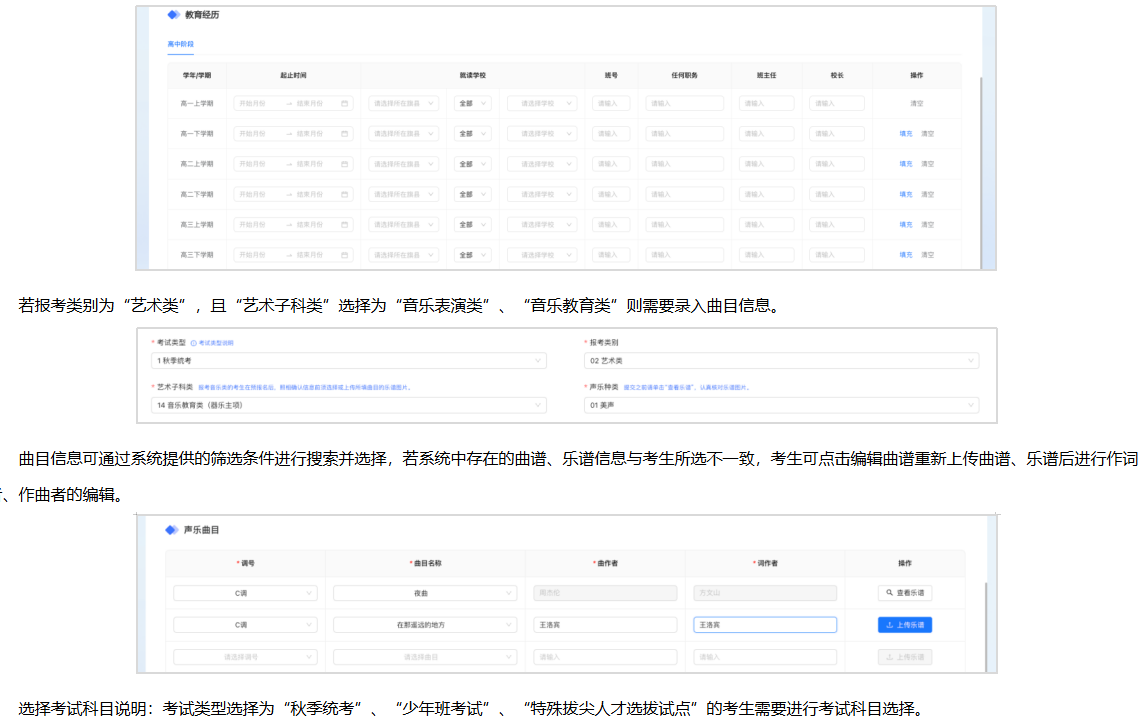Click 填充 link in 高一下学期 row
The height and width of the screenshot is (720, 1144).
tap(906, 133)
